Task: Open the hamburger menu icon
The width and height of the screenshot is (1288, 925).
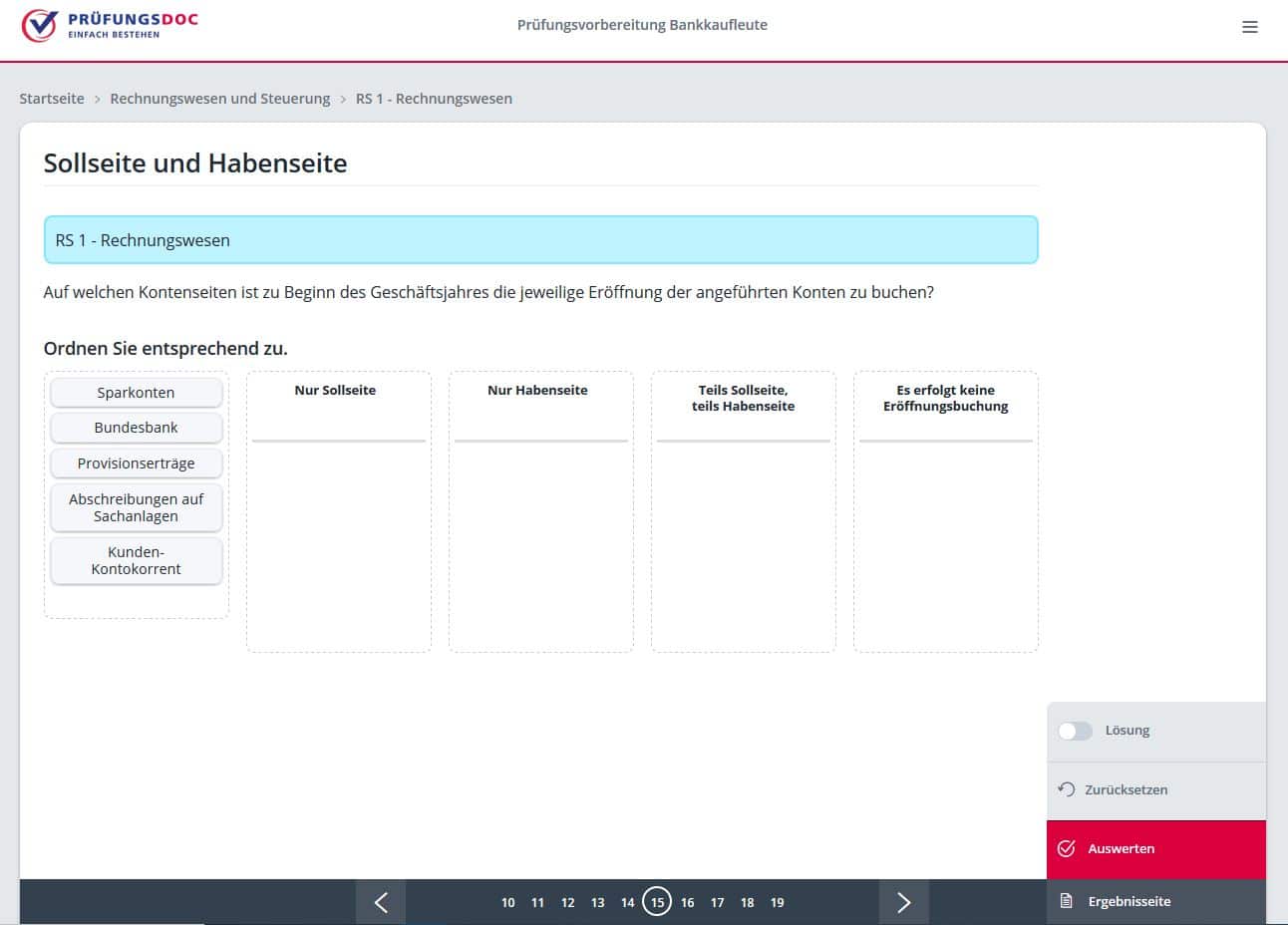Action: (x=1249, y=27)
